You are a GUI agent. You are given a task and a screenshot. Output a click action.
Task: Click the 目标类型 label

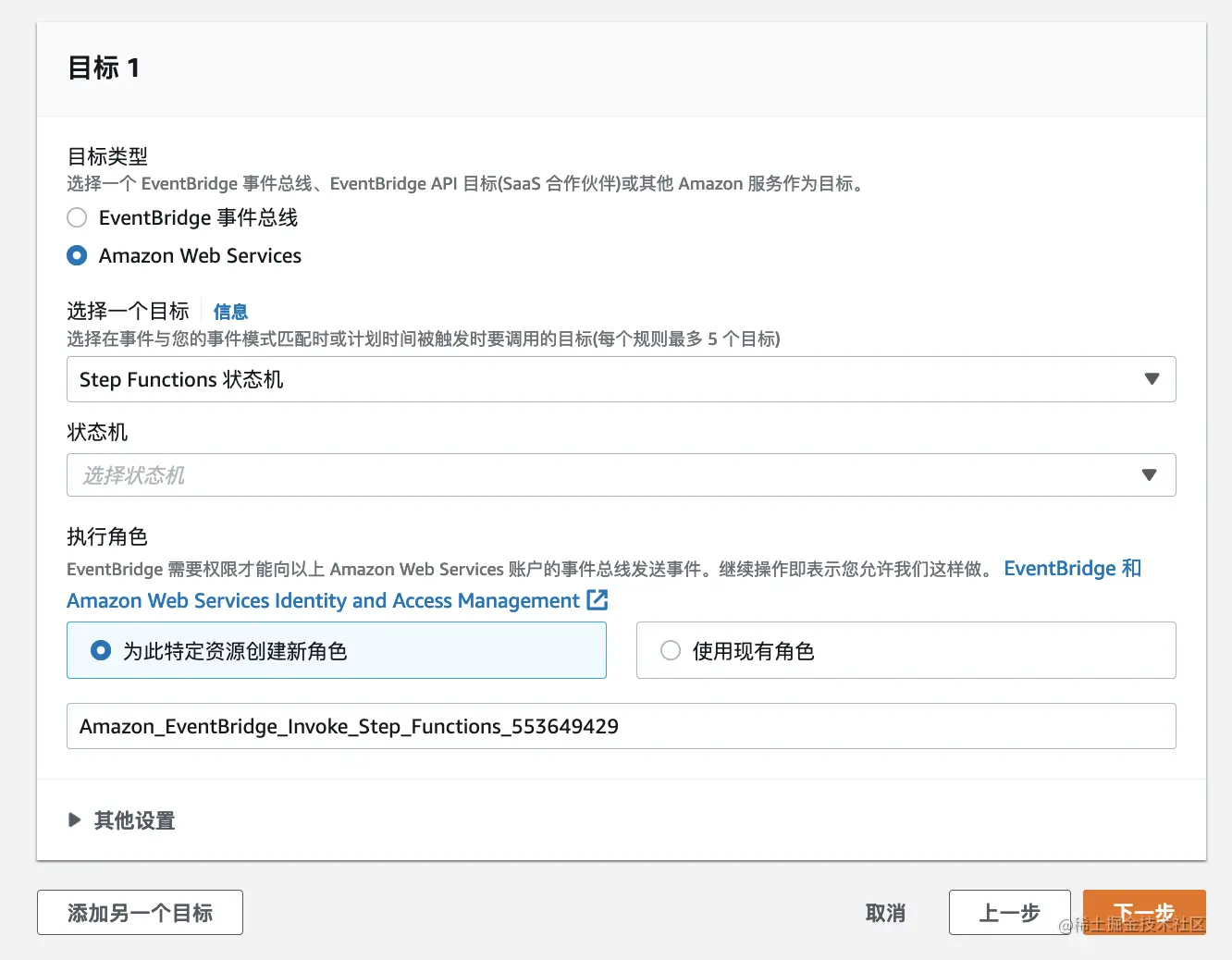(107, 156)
